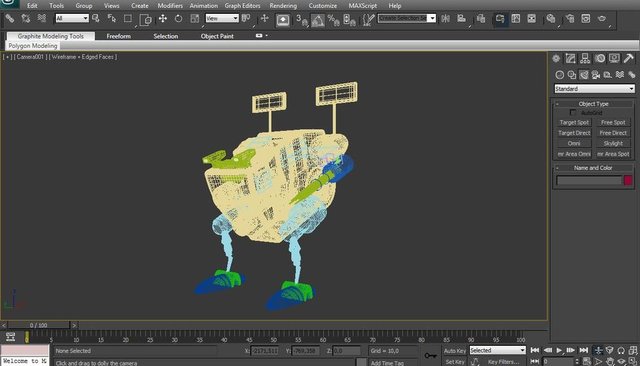Open the Polygon Modeling panel tab
This screenshot has height=366, width=640.
click(x=33, y=46)
